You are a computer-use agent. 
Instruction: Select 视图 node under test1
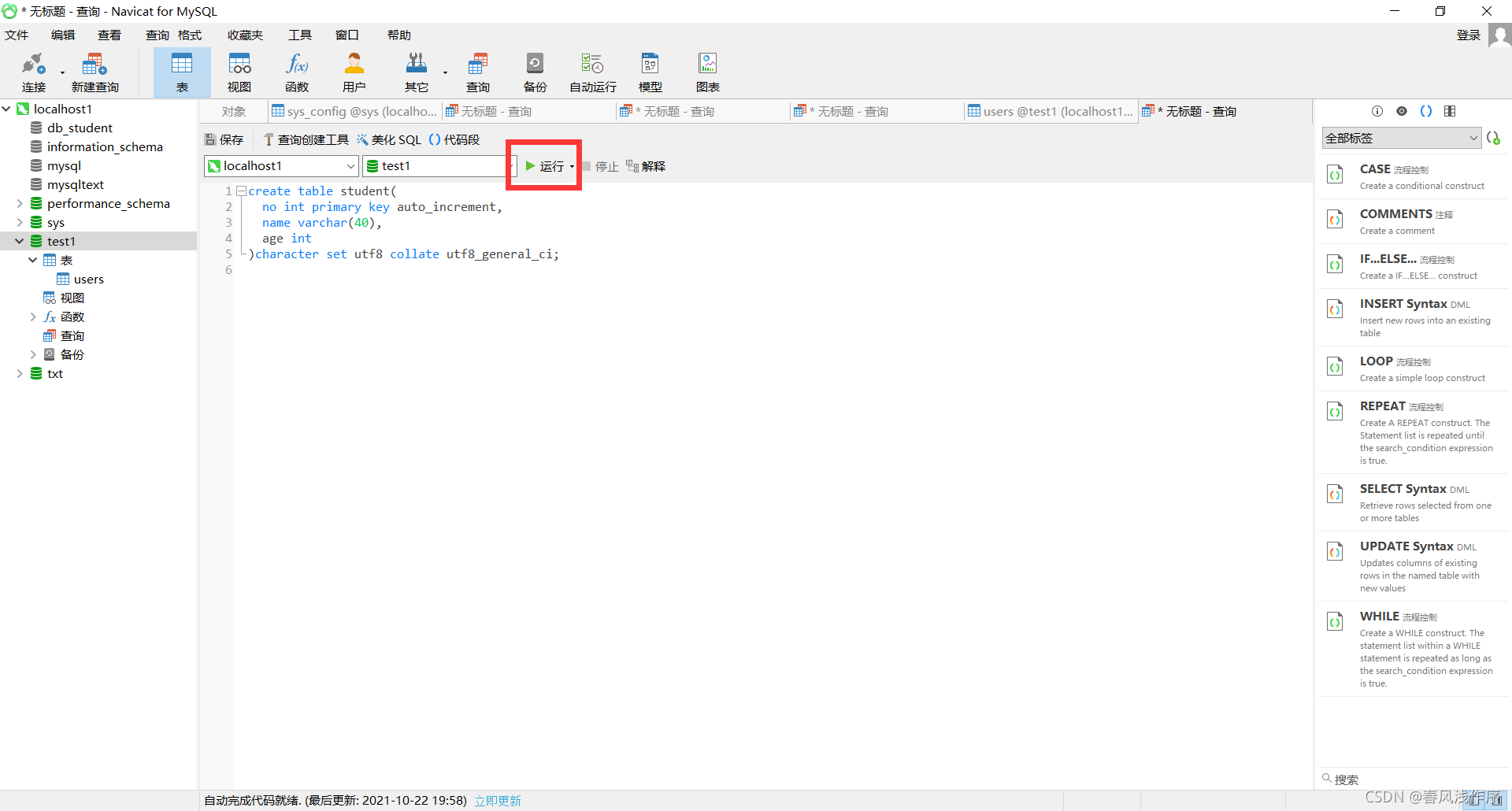[72, 298]
